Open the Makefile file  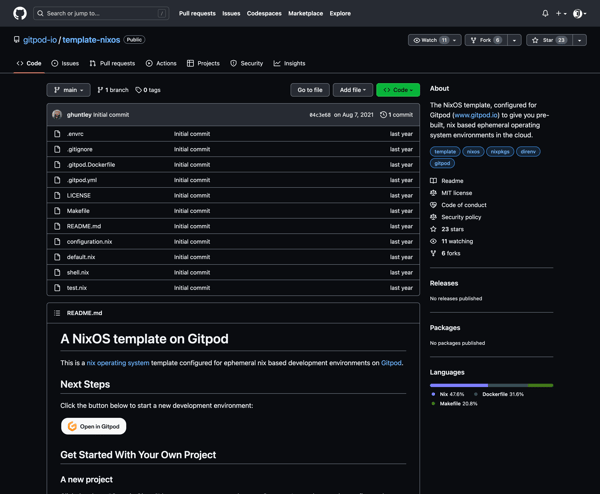tap(78, 211)
